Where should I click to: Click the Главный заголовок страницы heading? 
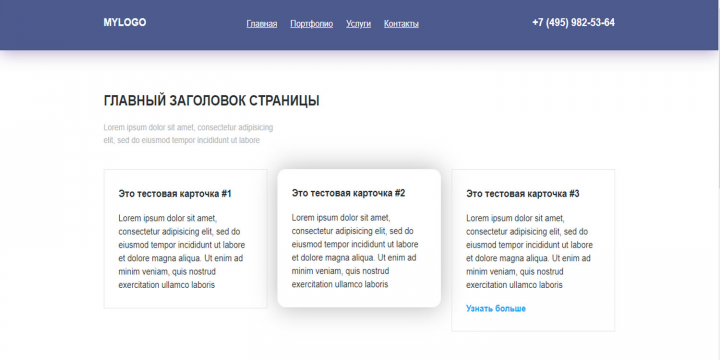(212, 101)
